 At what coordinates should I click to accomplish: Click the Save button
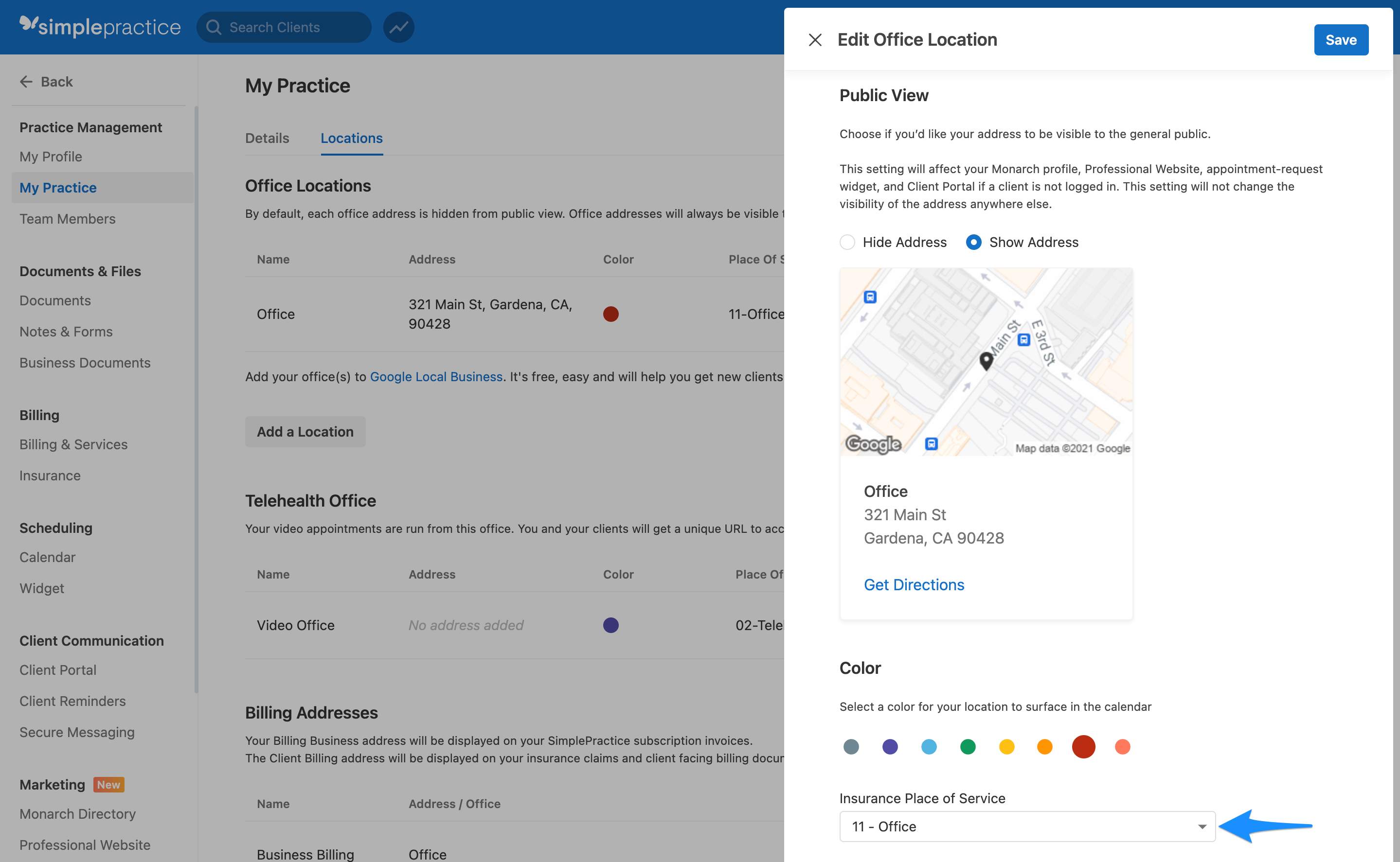click(x=1341, y=39)
